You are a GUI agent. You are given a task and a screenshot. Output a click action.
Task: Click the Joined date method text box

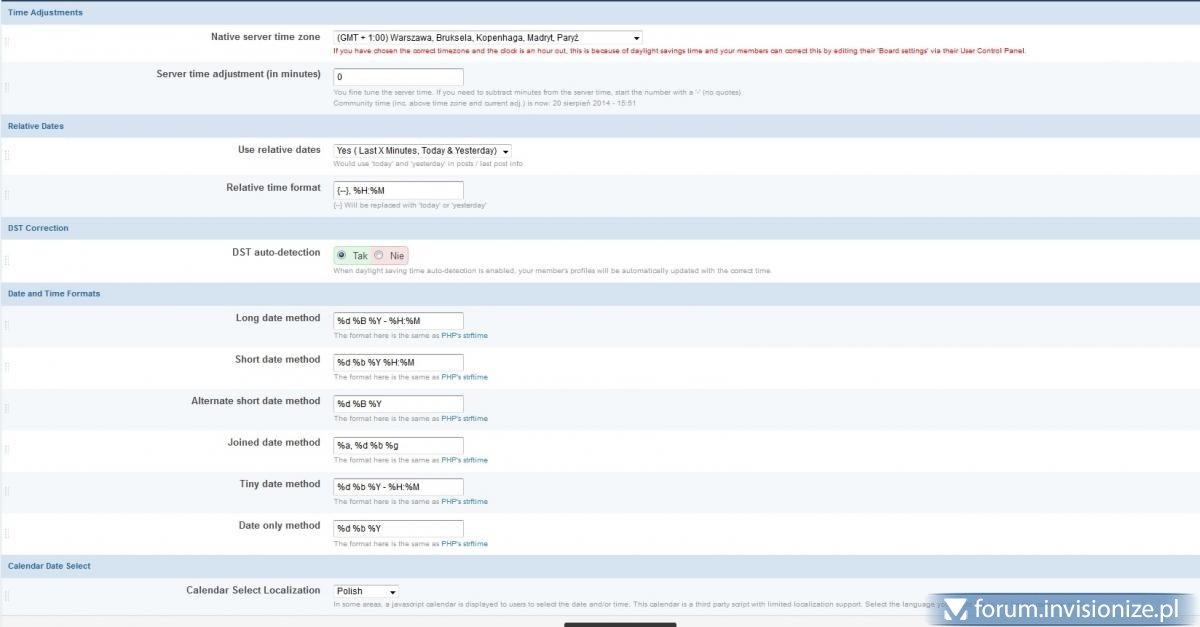click(x=398, y=445)
